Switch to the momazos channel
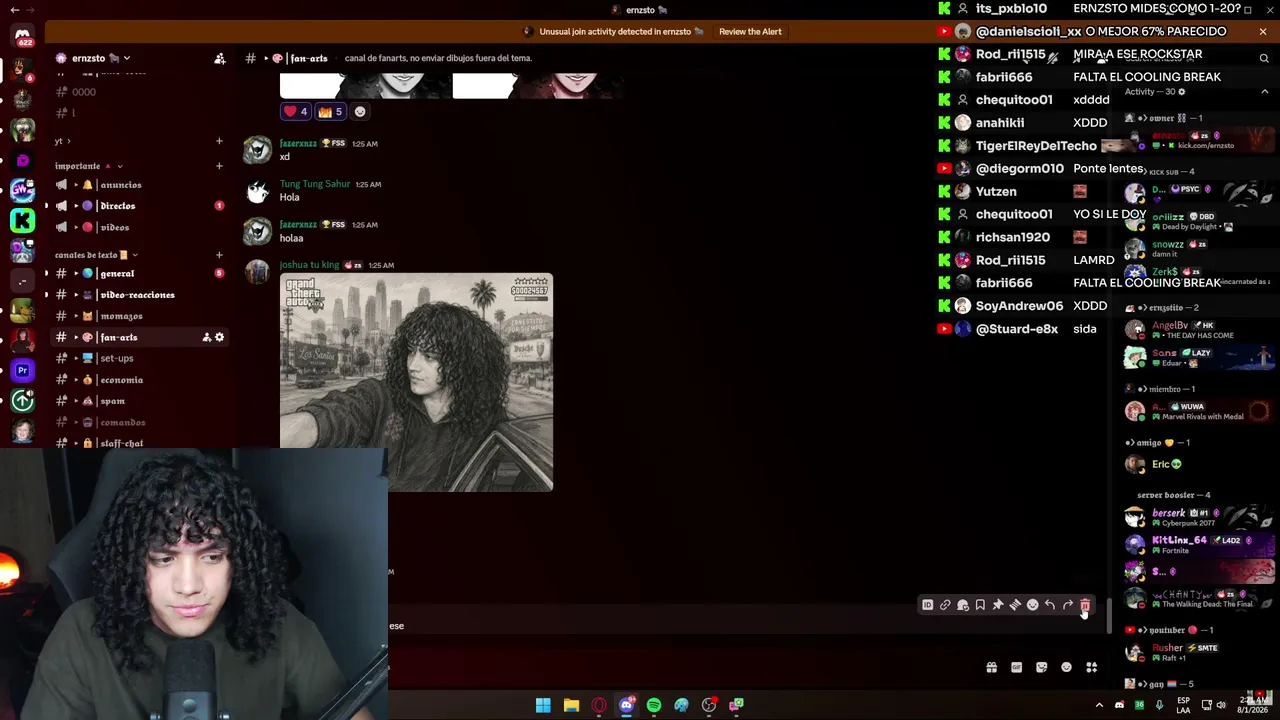 click(x=139, y=316)
